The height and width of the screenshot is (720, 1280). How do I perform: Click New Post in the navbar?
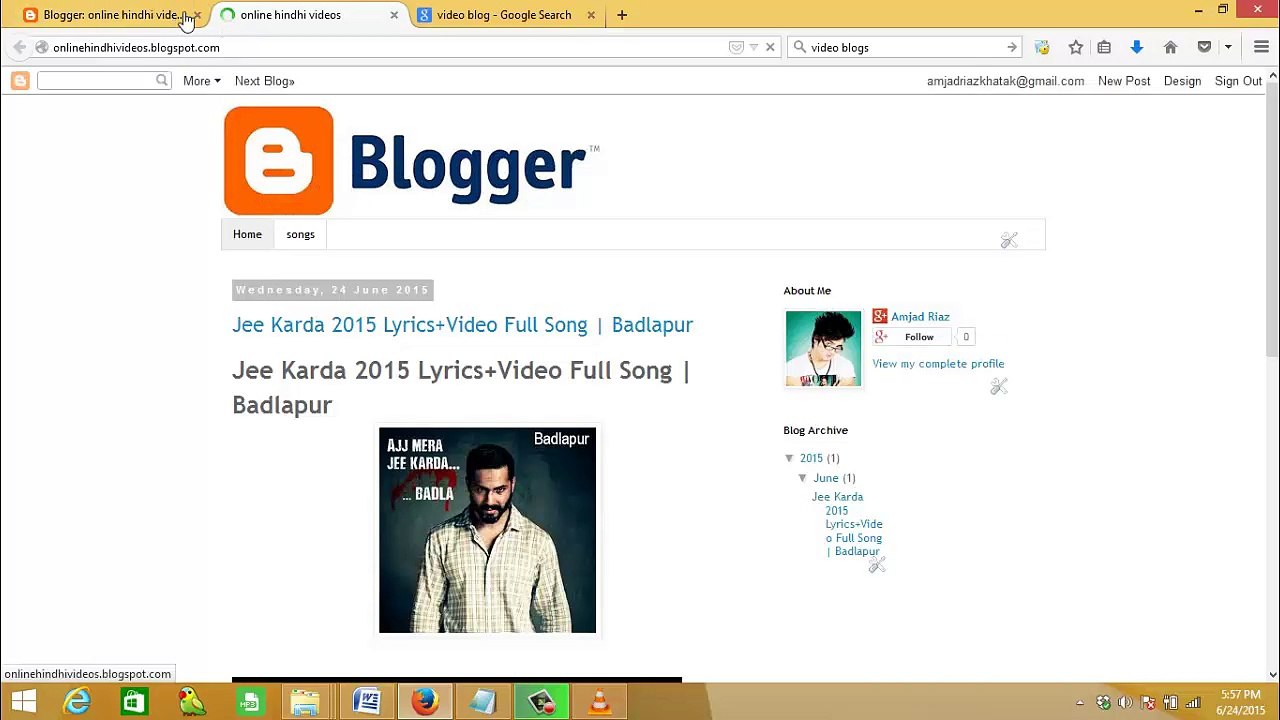[x=1124, y=81]
